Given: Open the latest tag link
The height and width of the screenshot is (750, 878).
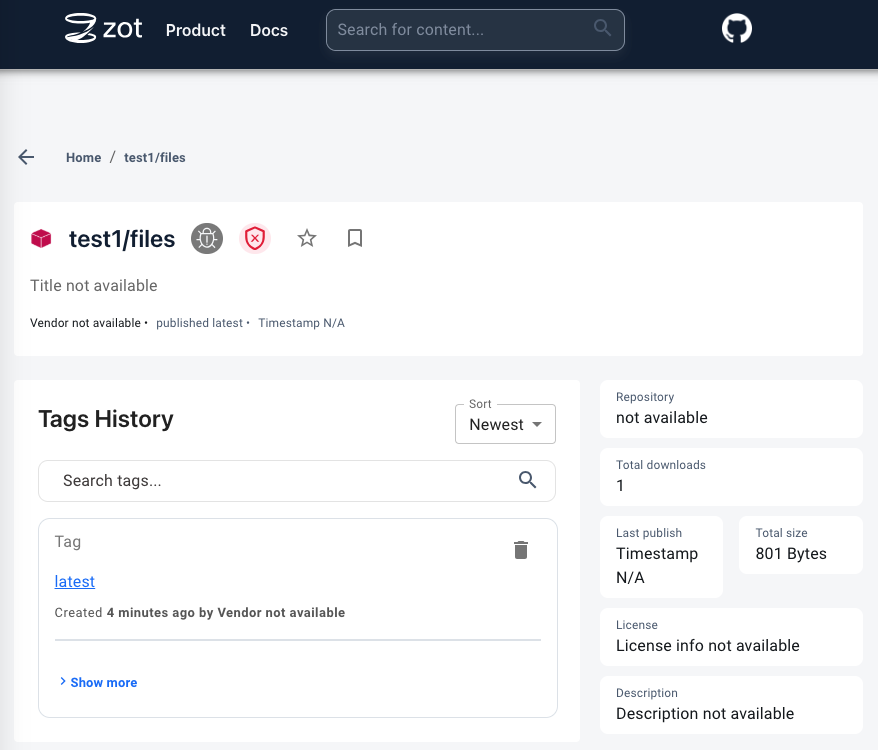Looking at the screenshot, I should tap(74, 581).
